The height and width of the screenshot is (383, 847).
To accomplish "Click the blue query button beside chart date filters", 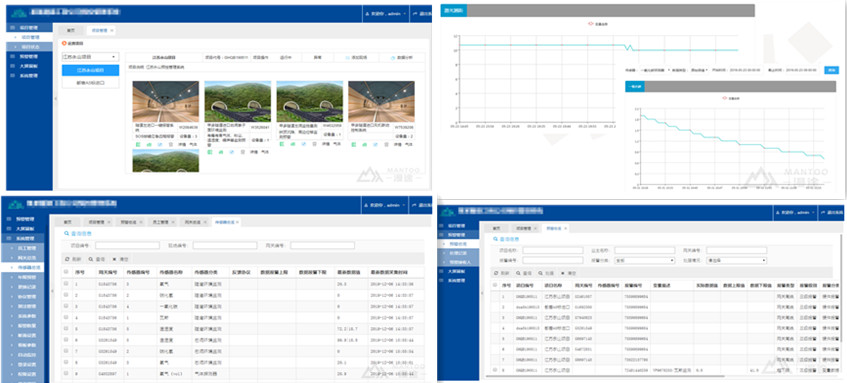I will click(831, 70).
